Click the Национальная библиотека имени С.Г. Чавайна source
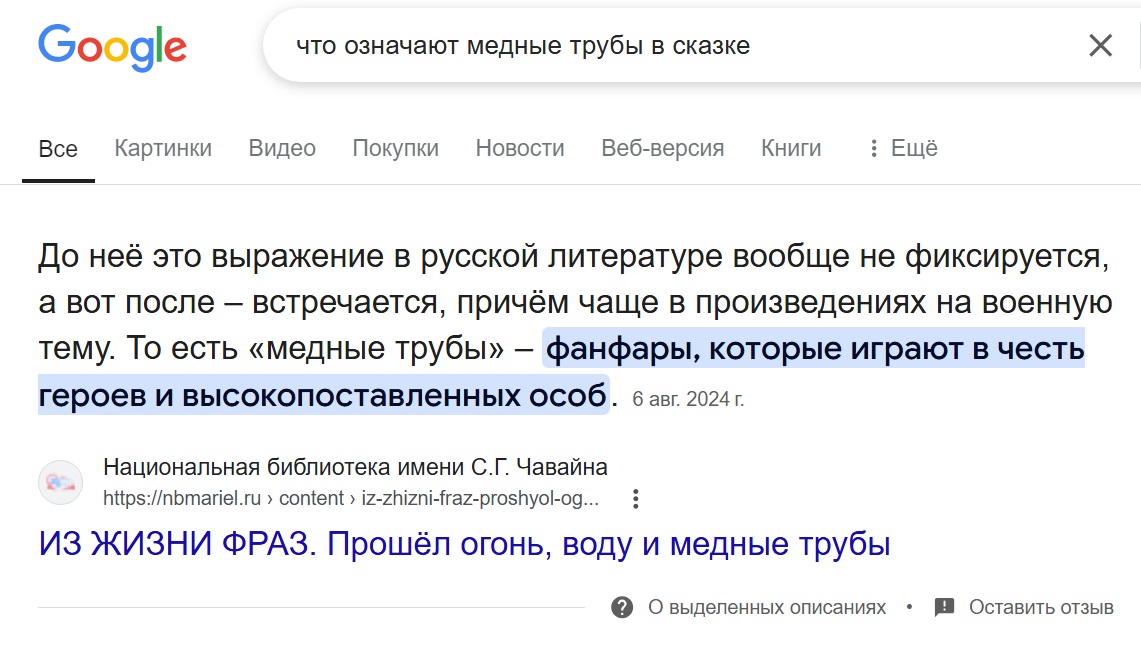 coord(355,466)
